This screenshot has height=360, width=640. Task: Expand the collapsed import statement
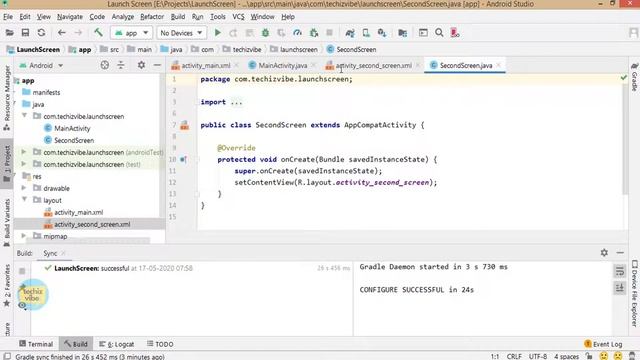coord(236,102)
